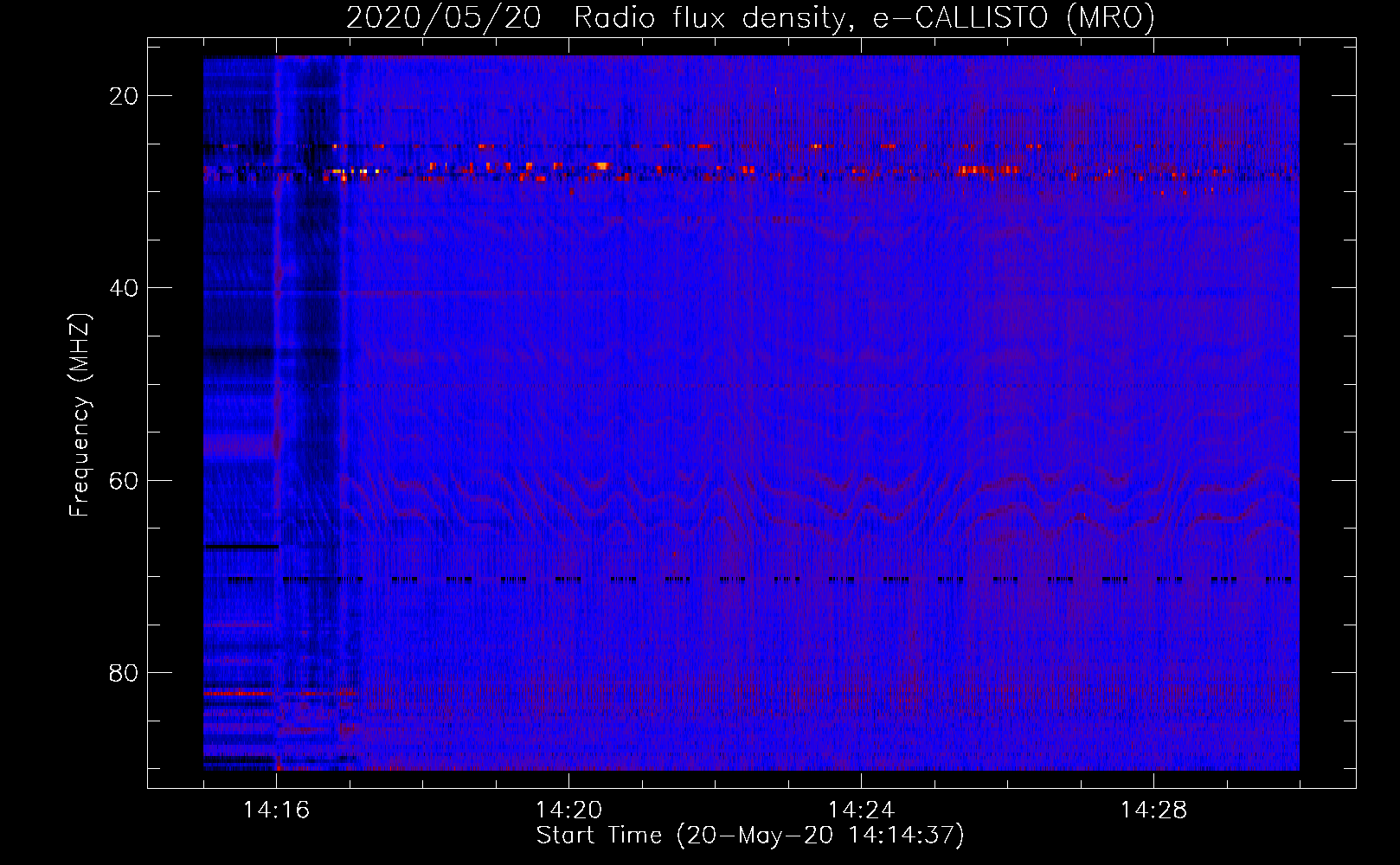The width and height of the screenshot is (1400, 865).
Task: Click the 80 MHz frequency tick label
Action: (x=124, y=672)
